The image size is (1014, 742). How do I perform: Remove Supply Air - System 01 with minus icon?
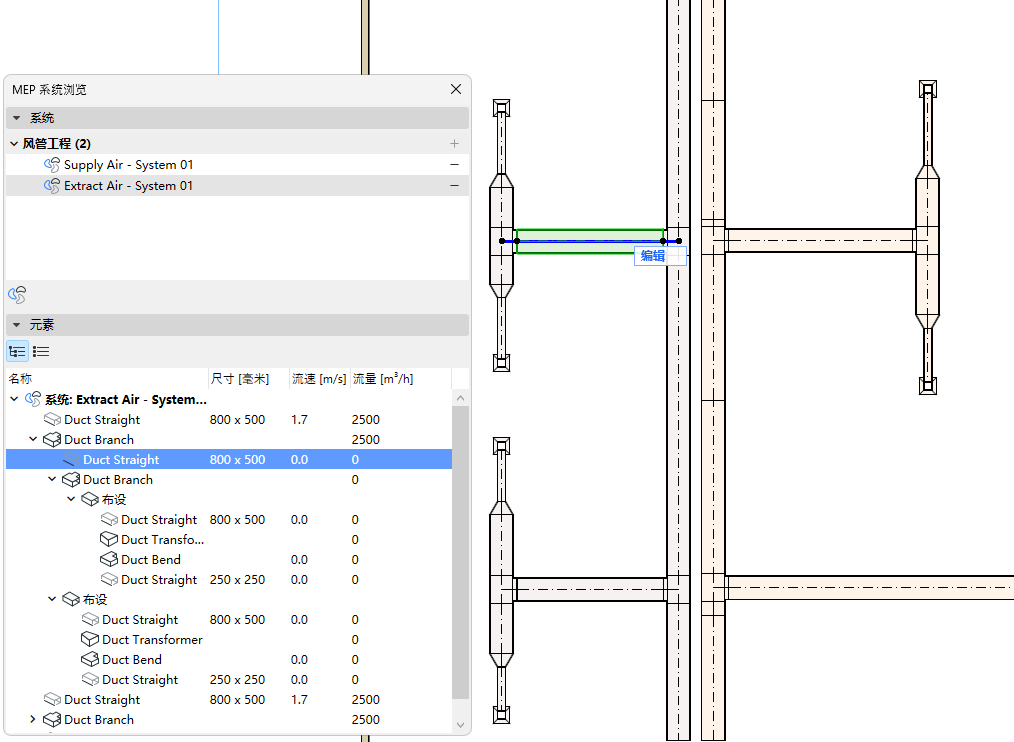pos(455,165)
